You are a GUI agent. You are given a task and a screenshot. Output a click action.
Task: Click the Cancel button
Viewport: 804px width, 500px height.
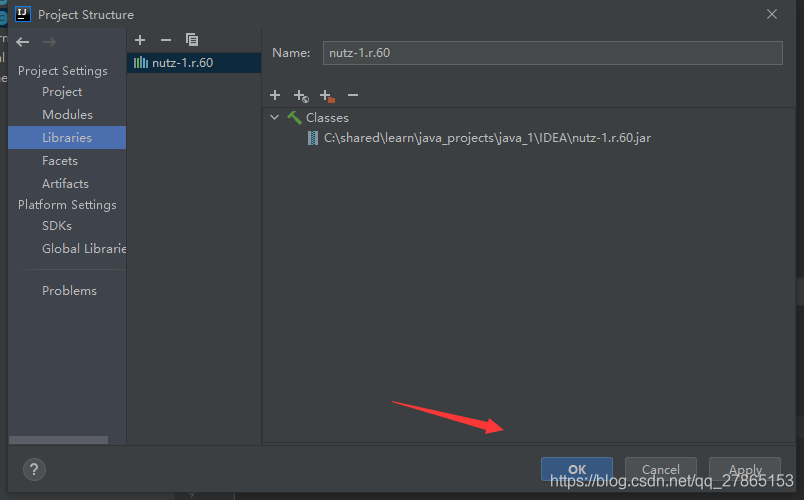pos(660,469)
